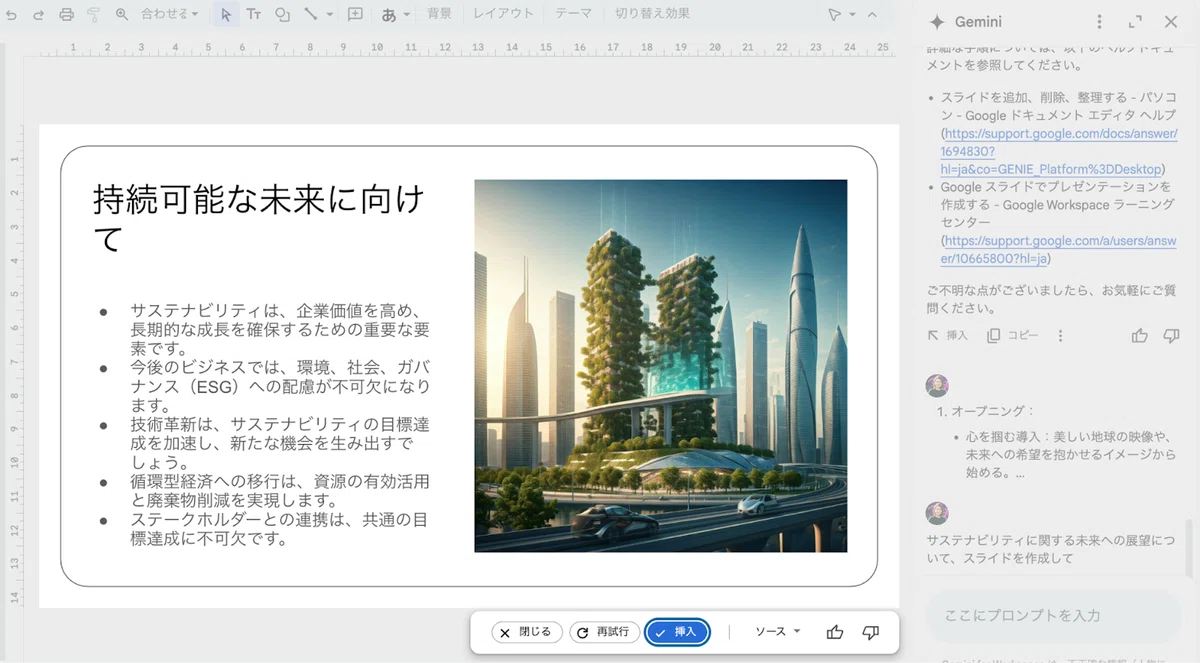Click the bullet starting 今後のビジネスでは
The image size is (1200, 663).
(281, 386)
